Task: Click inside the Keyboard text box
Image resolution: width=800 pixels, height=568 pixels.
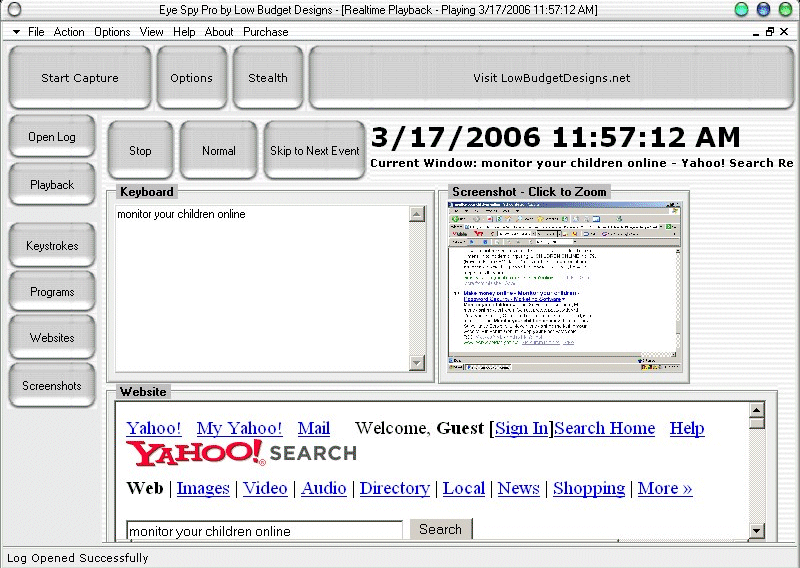Action: (262, 288)
